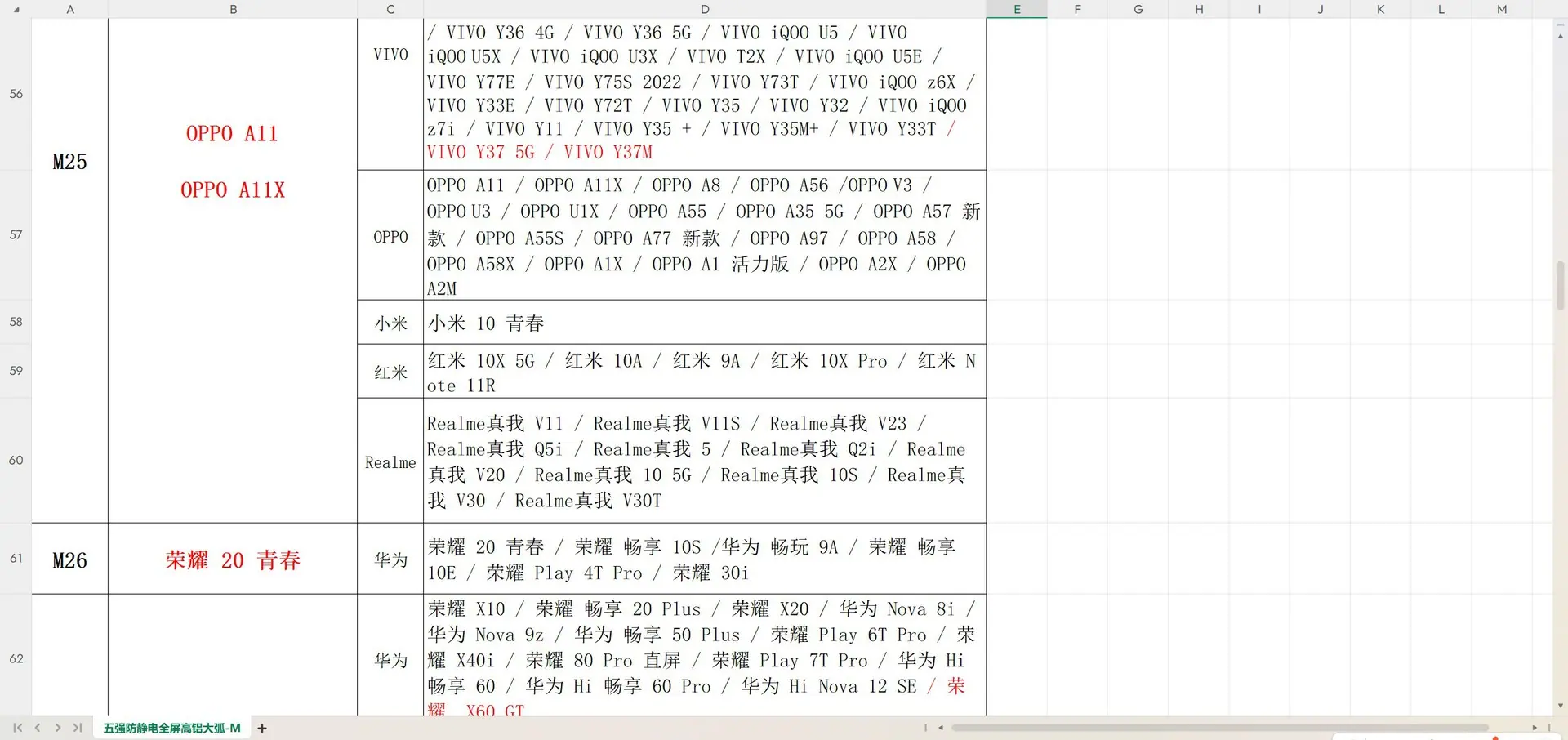This screenshot has width=1568, height=740.
Task: Select the M26 cell
Action: point(70,559)
